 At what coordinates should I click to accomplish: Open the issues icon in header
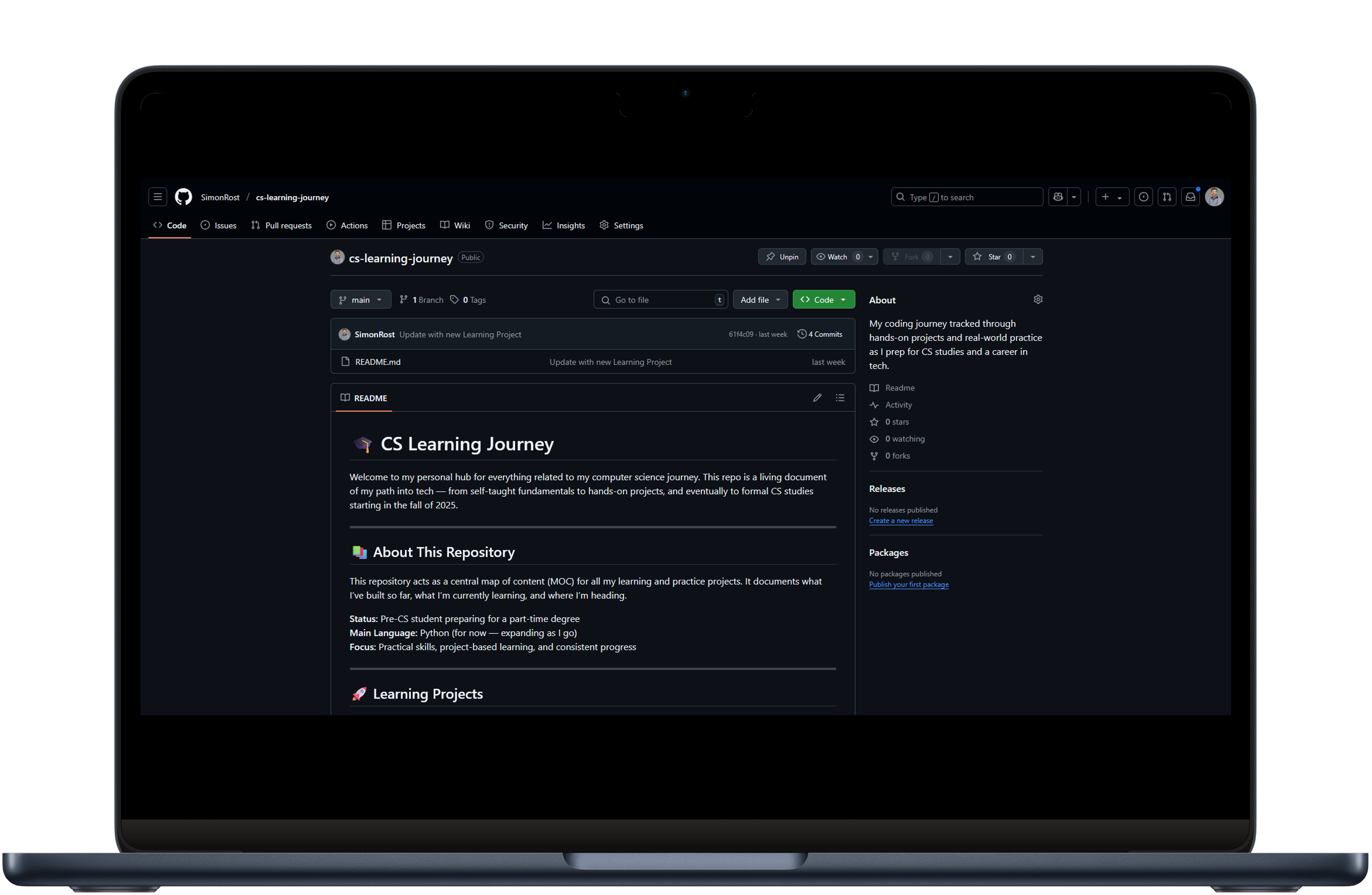point(1144,197)
